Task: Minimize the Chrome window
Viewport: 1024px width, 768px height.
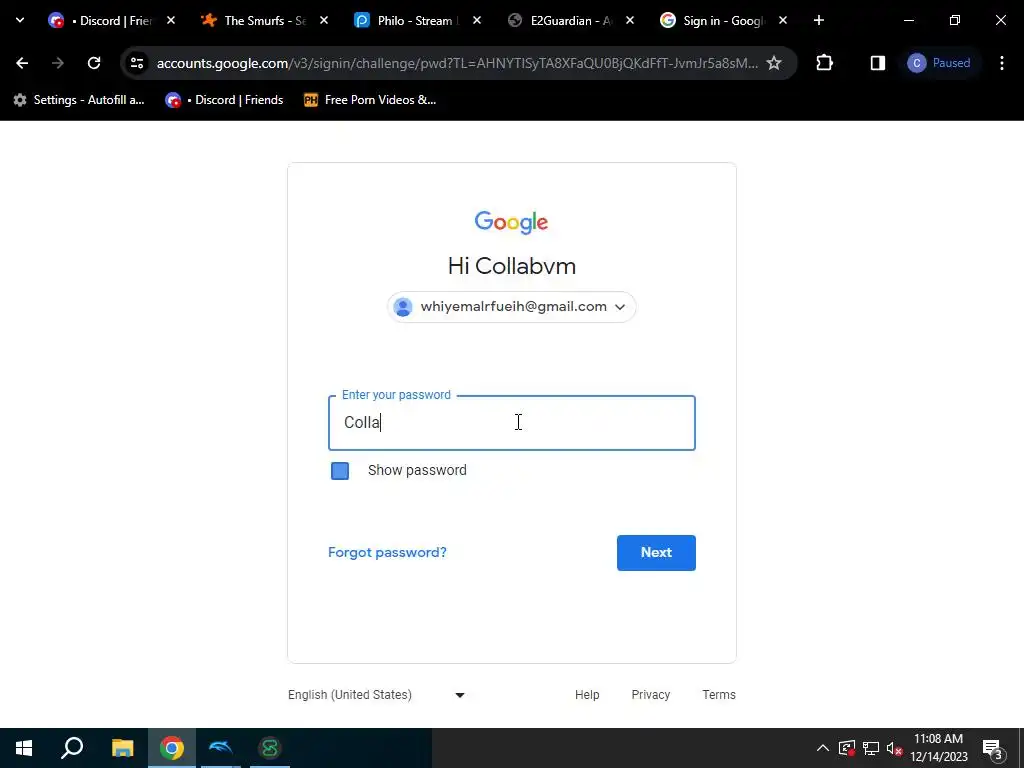Action: 908,21
